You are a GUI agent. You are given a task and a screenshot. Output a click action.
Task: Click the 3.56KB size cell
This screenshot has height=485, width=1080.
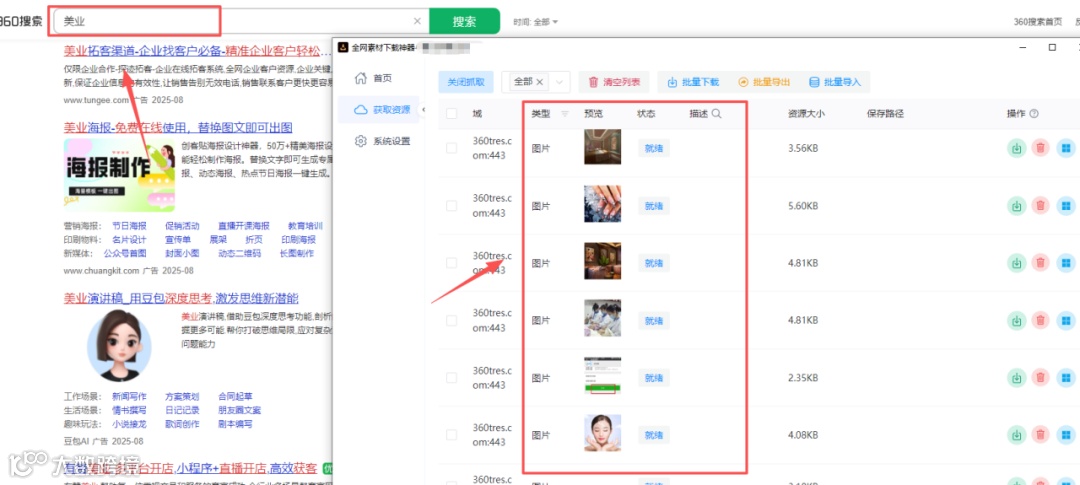pos(803,148)
